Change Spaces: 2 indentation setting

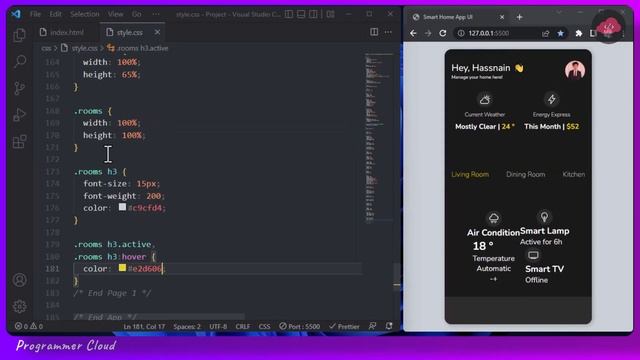[x=187, y=327]
